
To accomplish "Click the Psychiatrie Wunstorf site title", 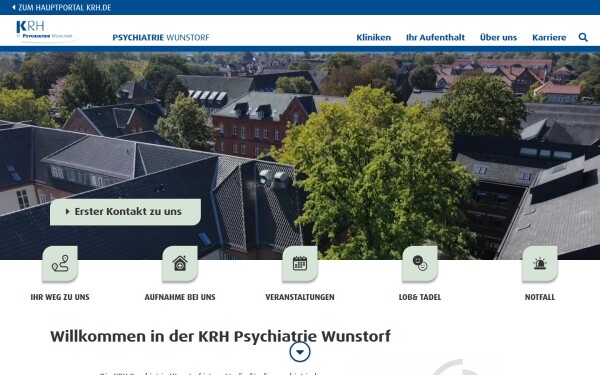I will (161, 38).
